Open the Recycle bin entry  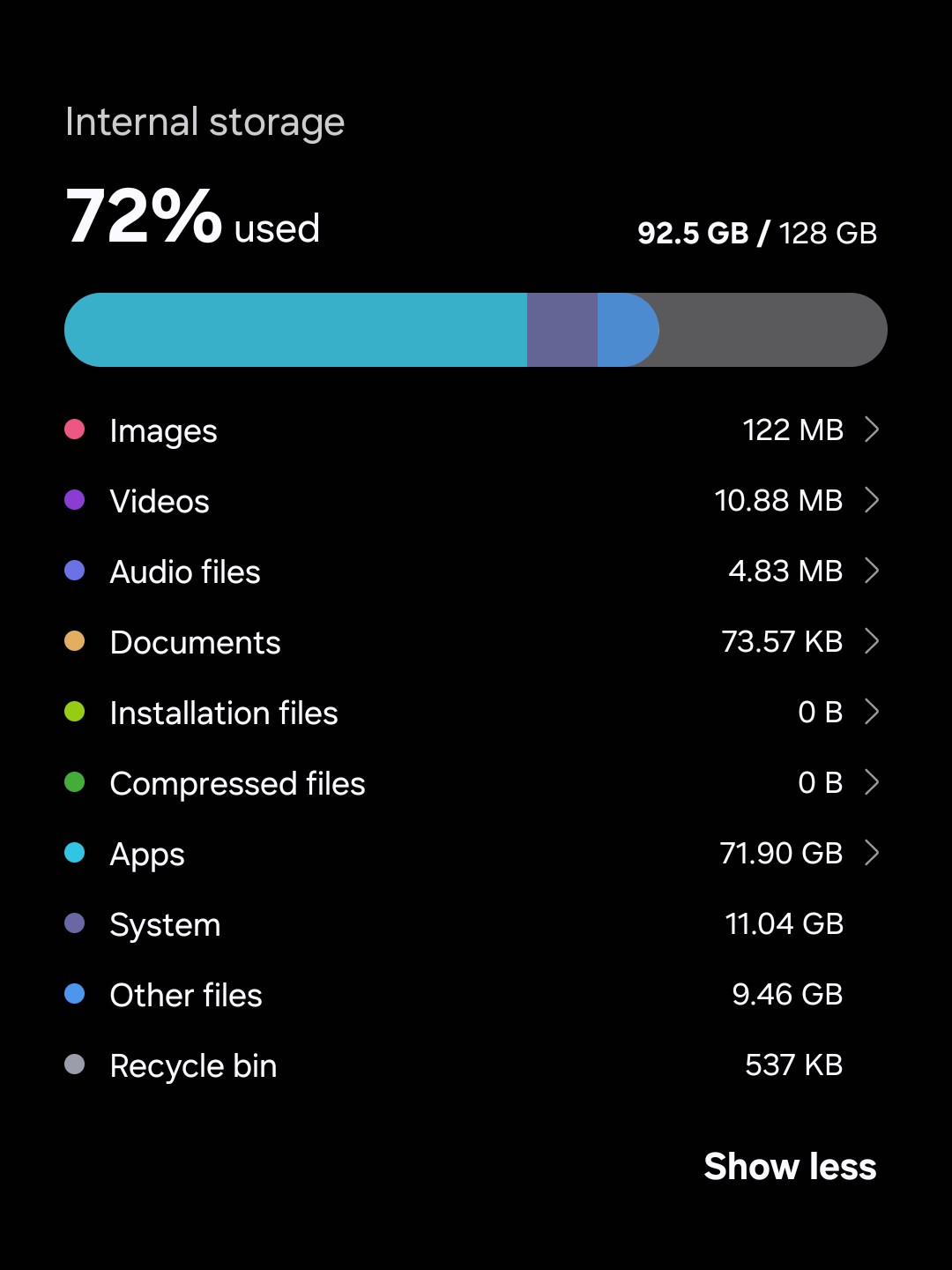[476, 1065]
